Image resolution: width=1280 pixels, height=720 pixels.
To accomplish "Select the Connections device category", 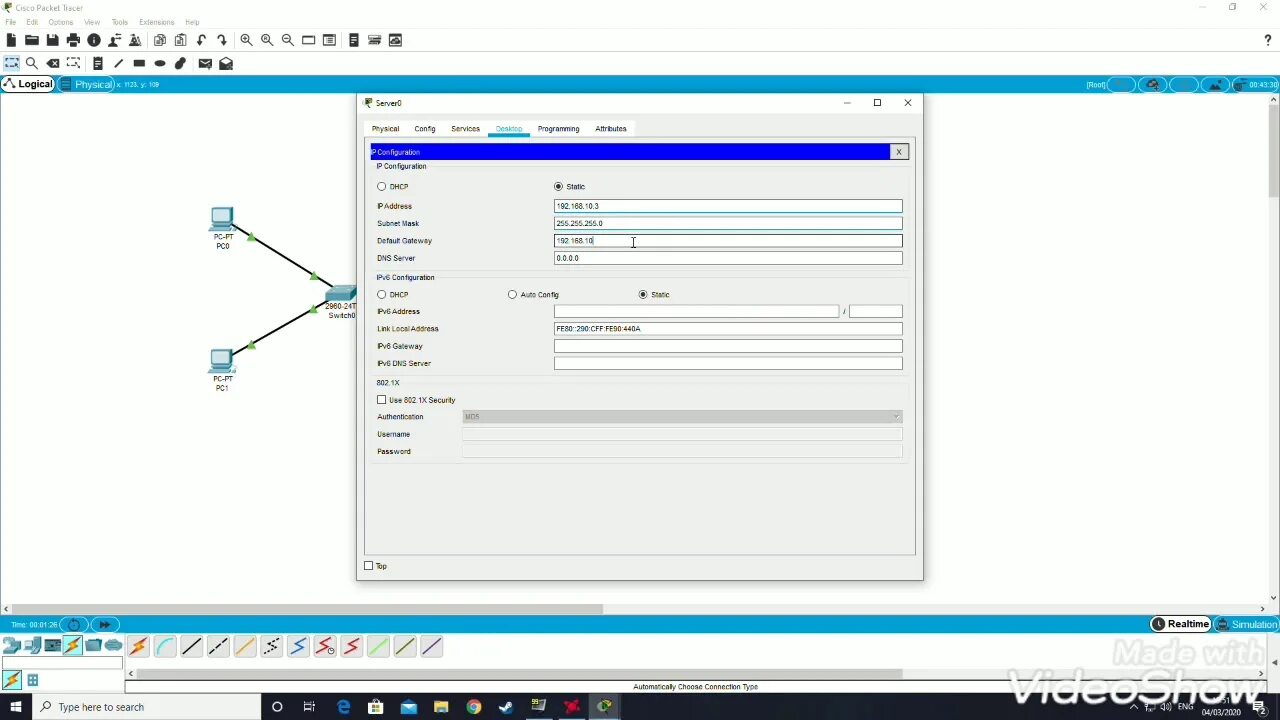I will point(73,646).
